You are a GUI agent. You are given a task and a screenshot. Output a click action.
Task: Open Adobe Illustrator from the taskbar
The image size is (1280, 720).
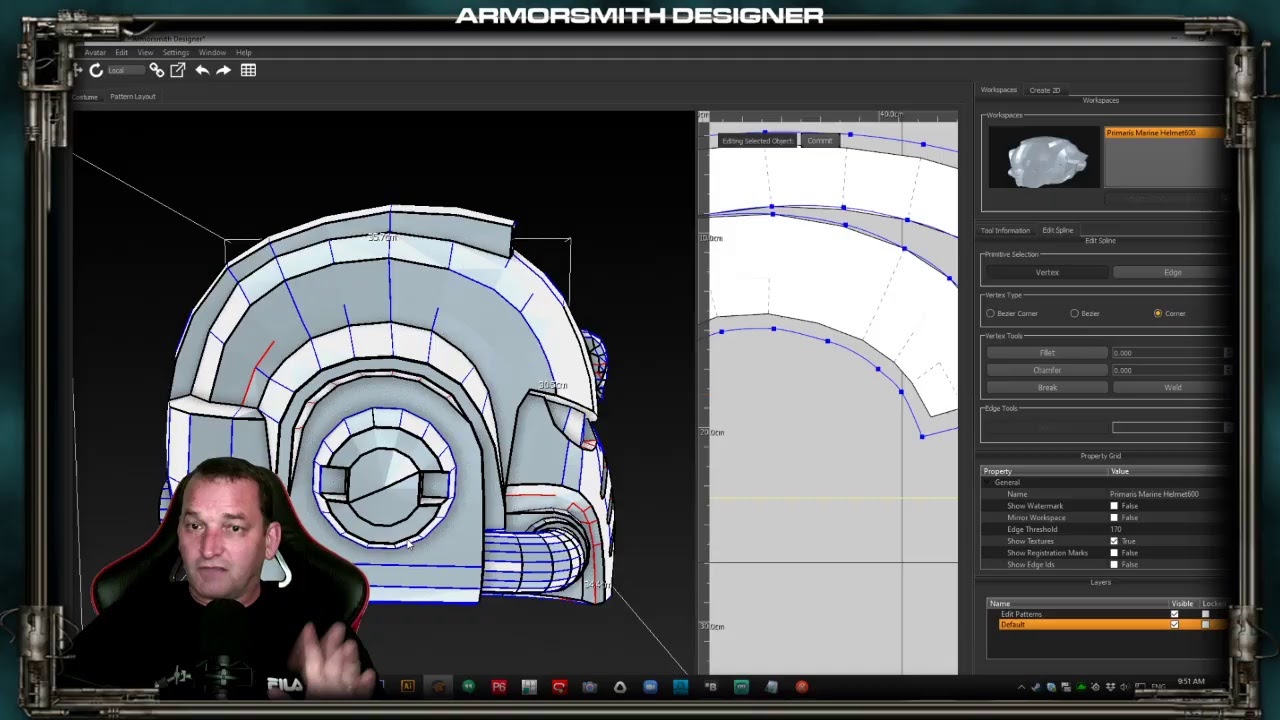407,687
